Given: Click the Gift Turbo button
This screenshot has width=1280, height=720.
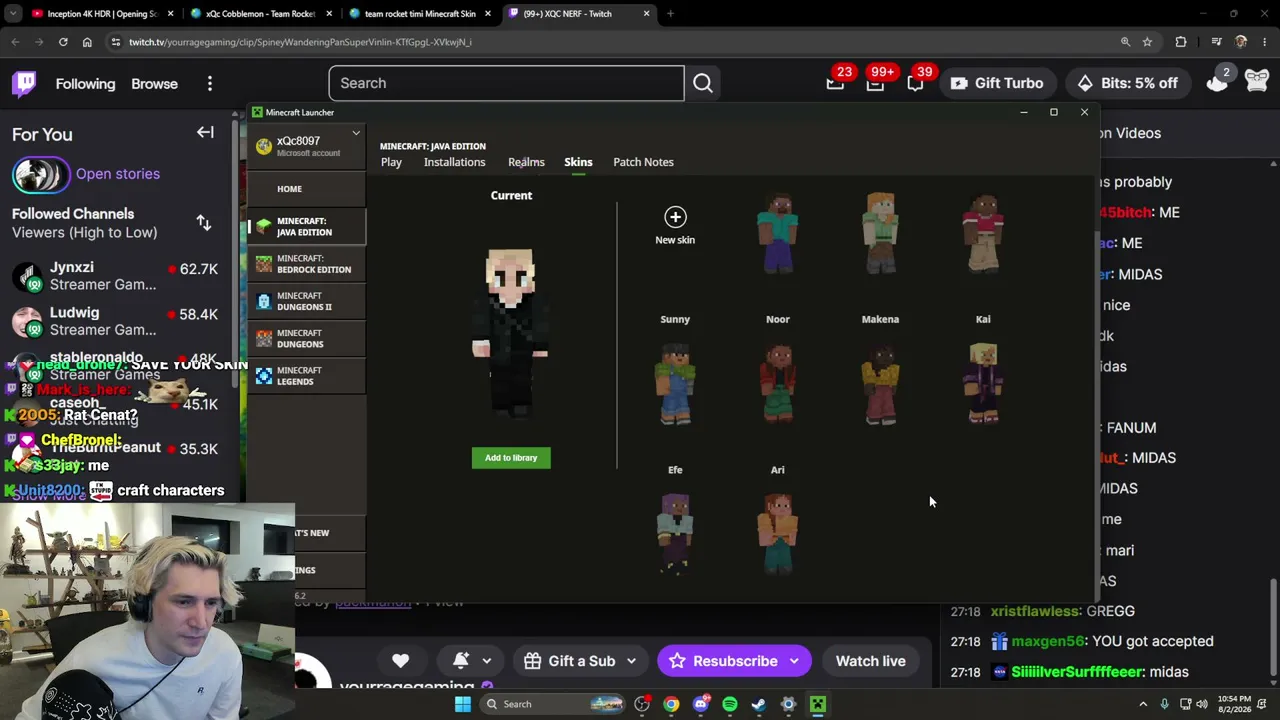Looking at the screenshot, I should click(996, 84).
